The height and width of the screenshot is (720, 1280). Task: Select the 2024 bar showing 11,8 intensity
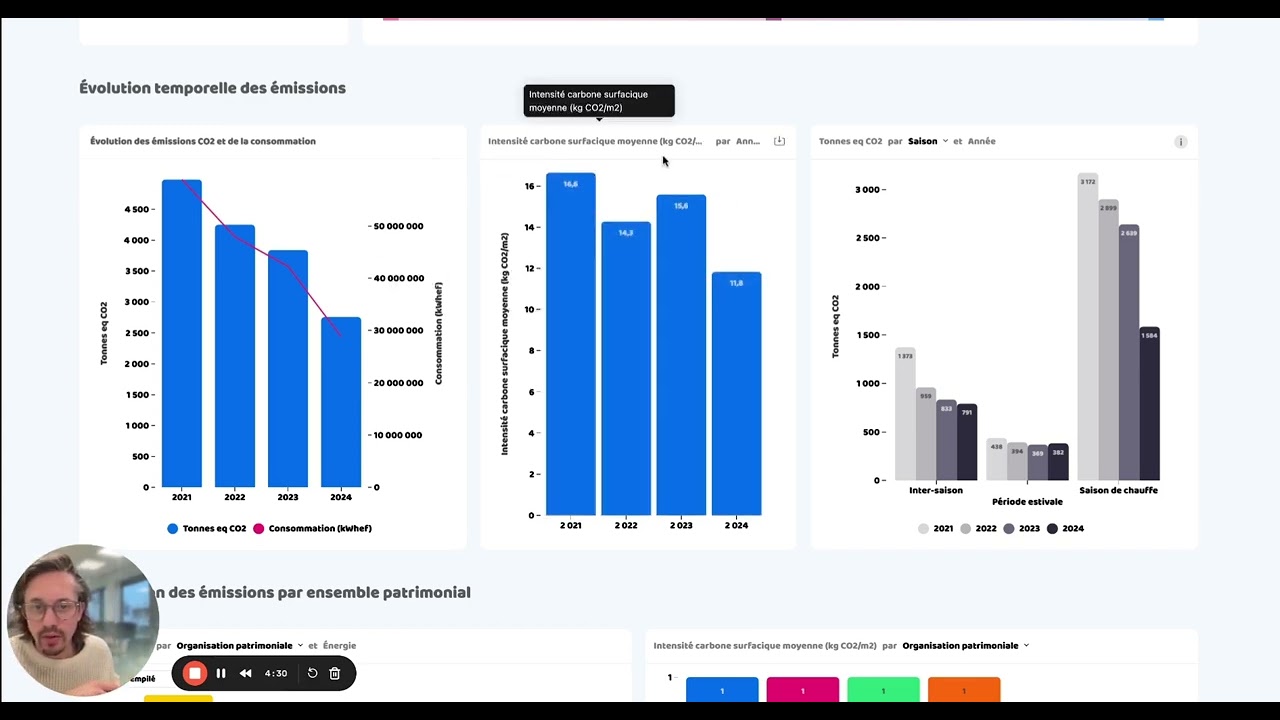736,394
